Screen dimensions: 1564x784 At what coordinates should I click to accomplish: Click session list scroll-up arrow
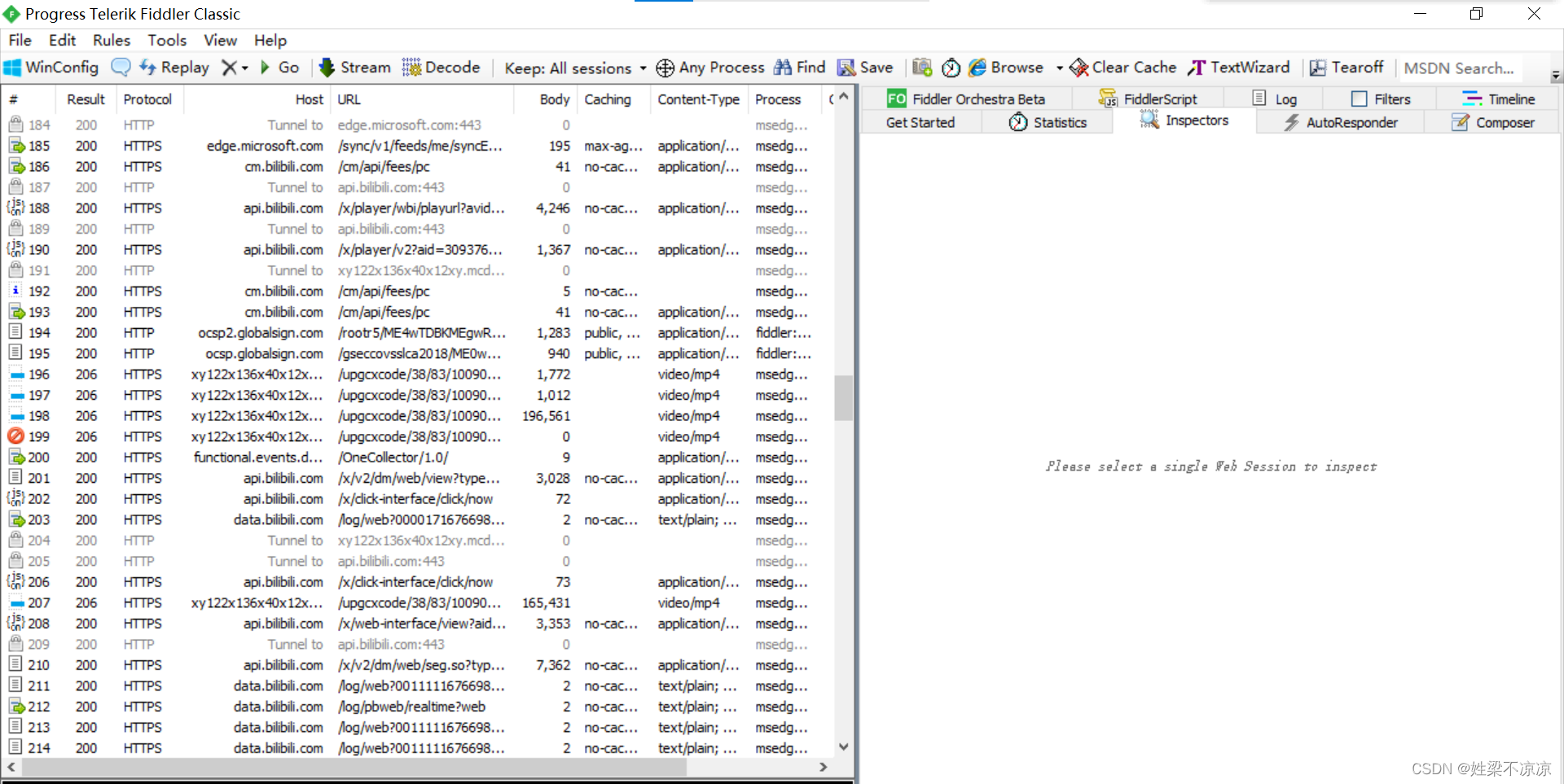point(844,97)
